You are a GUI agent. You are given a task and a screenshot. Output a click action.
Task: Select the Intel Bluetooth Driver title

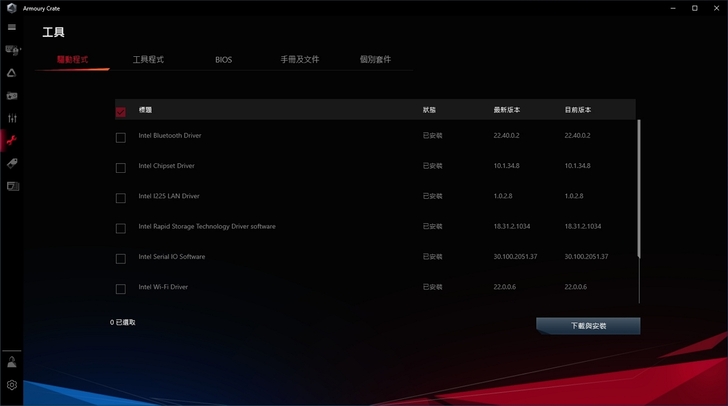point(170,136)
